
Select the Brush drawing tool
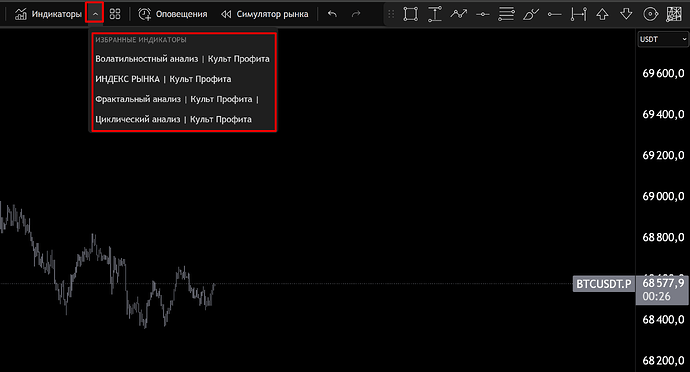tap(531, 14)
